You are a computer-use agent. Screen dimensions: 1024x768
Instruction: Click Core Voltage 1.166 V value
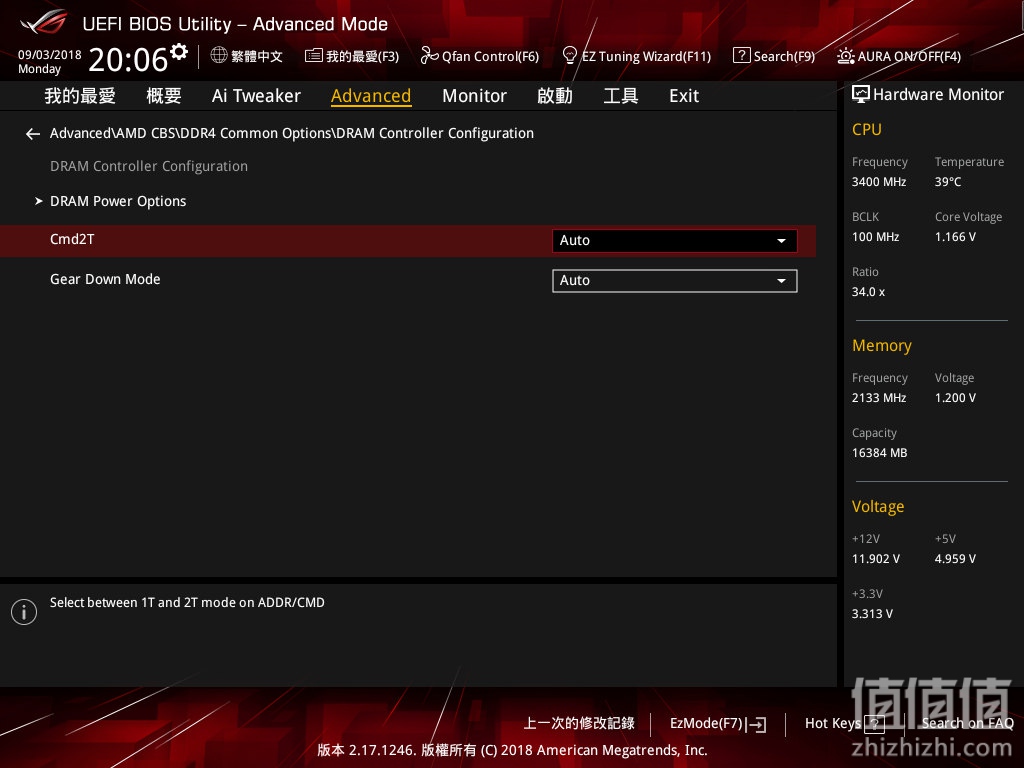tap(955, 236)
